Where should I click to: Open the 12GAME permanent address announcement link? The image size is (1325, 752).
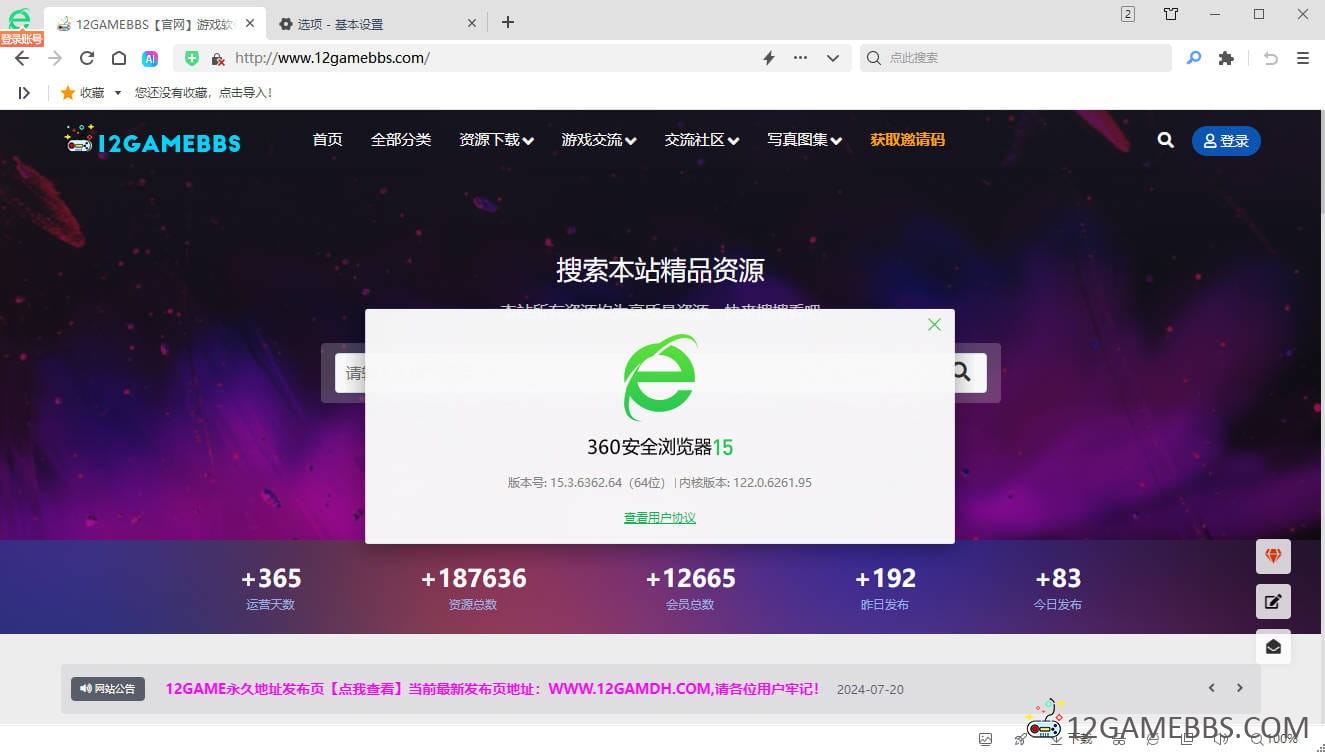[493, 689]
